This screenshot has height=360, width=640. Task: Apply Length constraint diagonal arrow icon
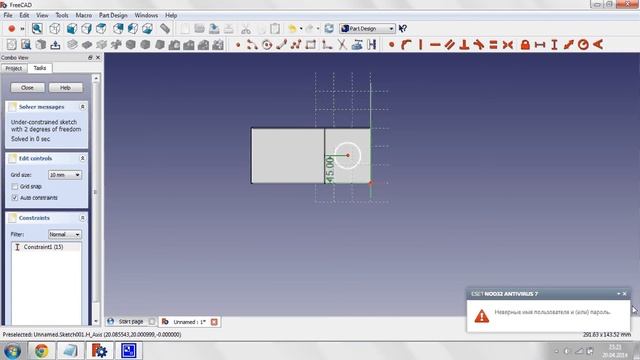(569, 44)
